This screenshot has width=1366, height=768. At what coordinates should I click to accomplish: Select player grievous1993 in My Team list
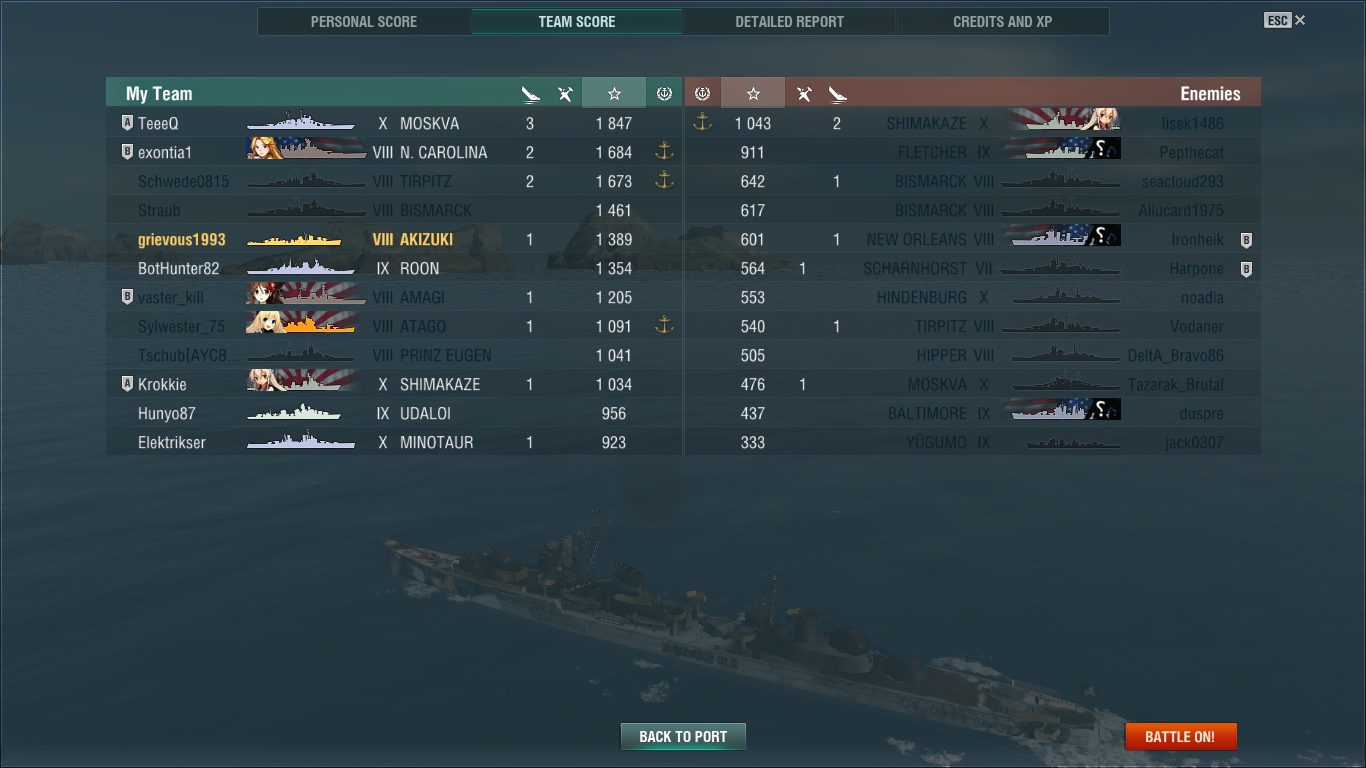point(394,239)
